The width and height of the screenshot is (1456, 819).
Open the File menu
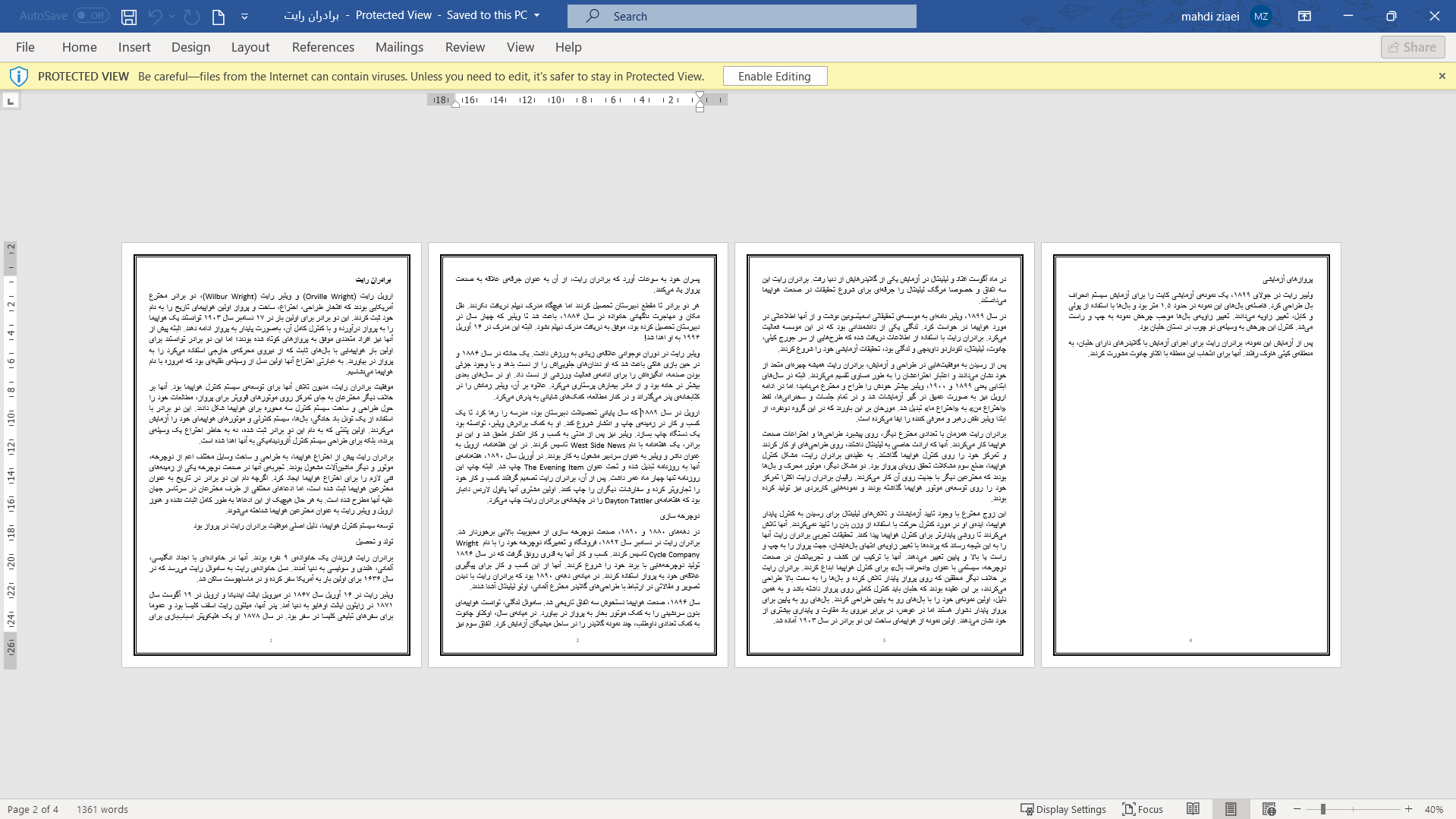[25, 47]
